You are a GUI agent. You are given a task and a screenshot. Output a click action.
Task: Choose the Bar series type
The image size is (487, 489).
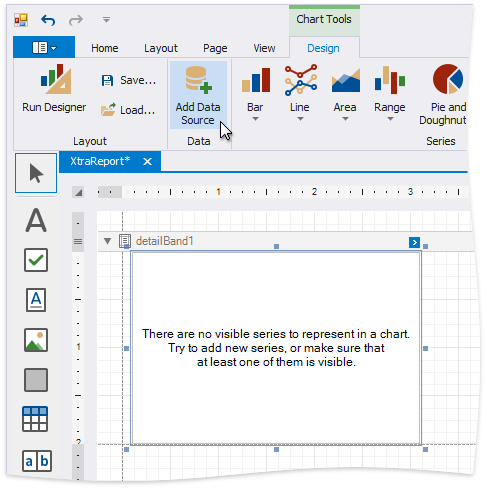pyautogui.click(x=255, y=89)
